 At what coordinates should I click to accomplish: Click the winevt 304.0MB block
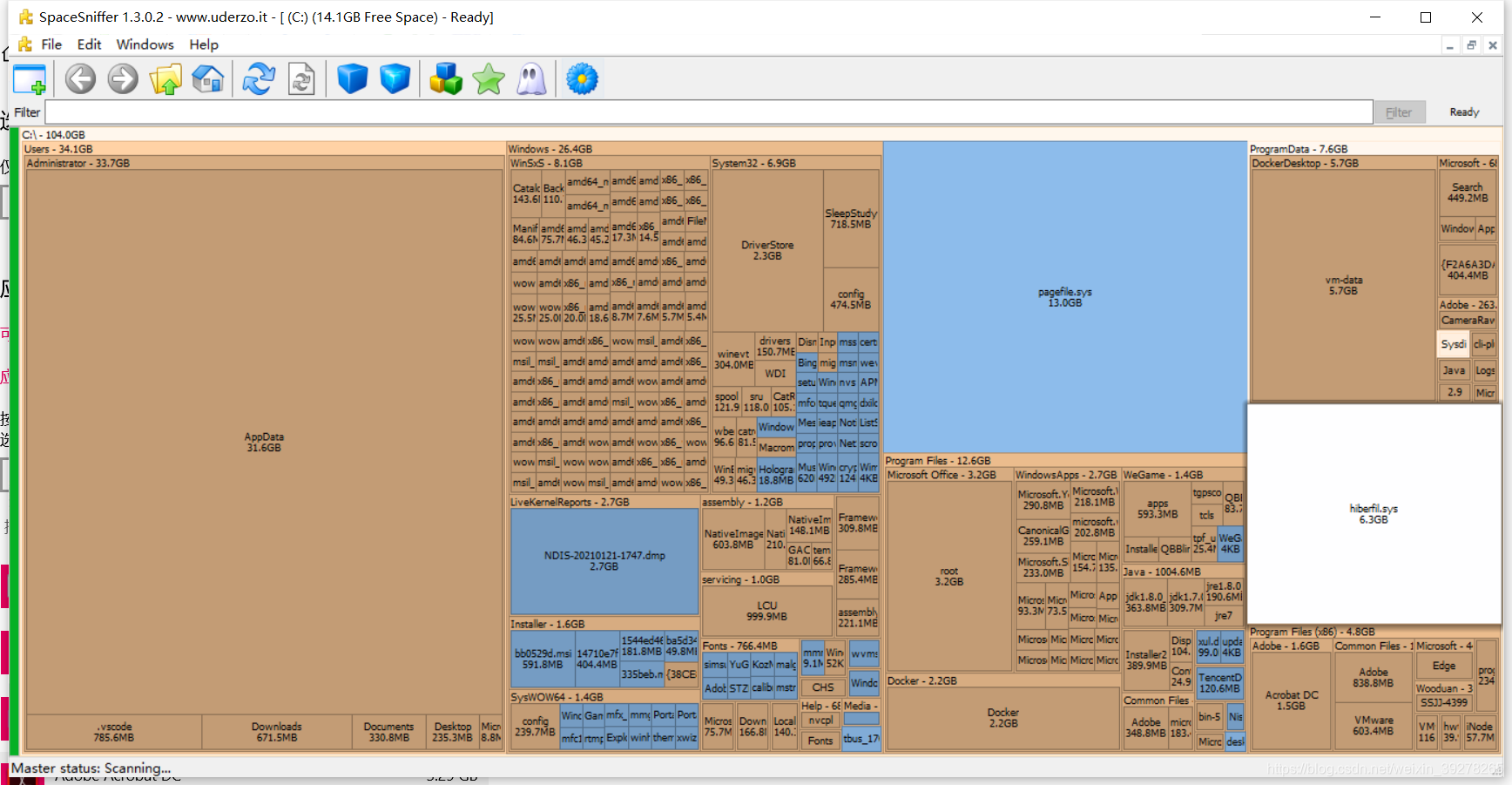point(733,359)
